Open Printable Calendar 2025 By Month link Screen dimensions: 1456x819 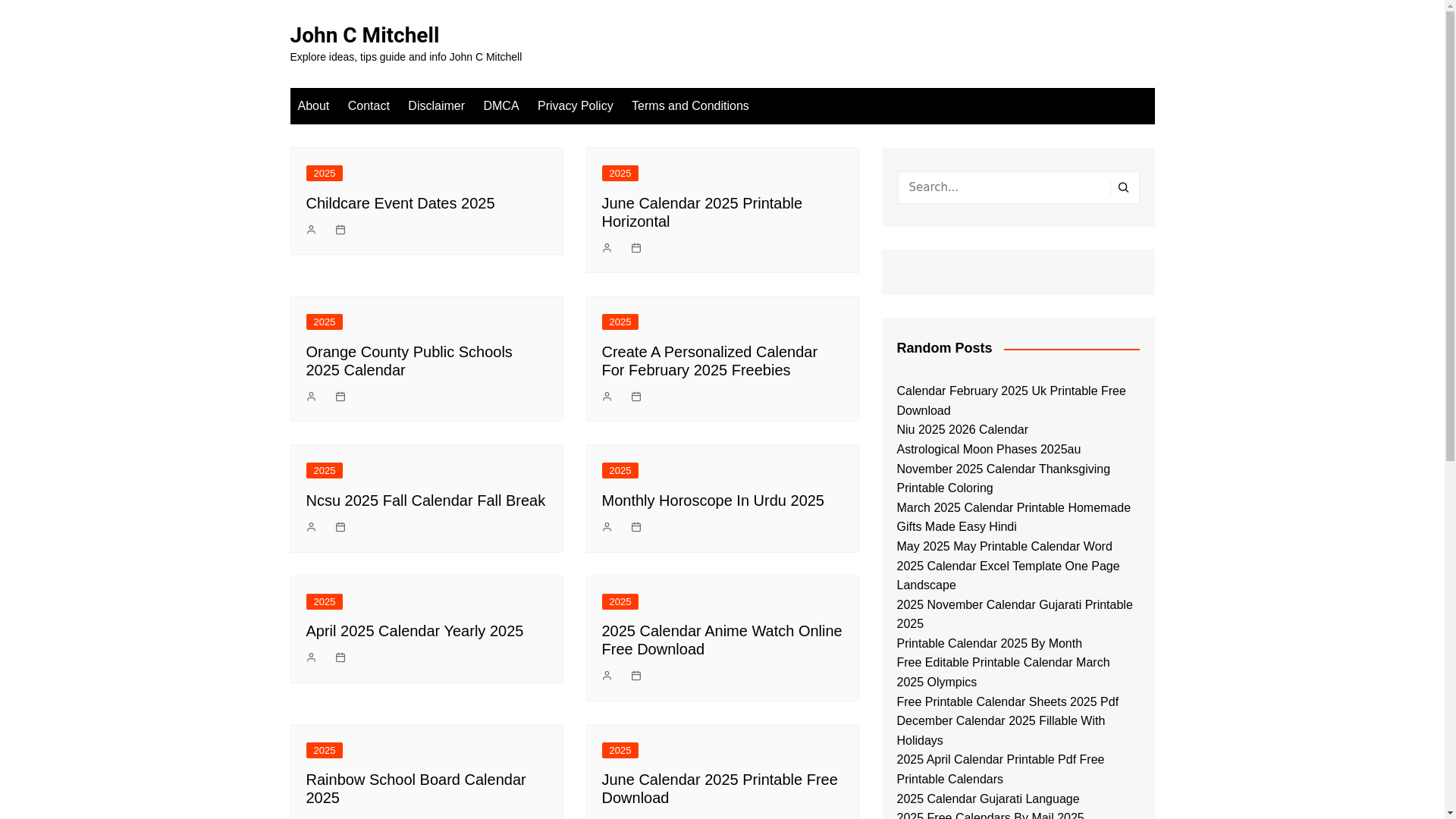[989, 644]
